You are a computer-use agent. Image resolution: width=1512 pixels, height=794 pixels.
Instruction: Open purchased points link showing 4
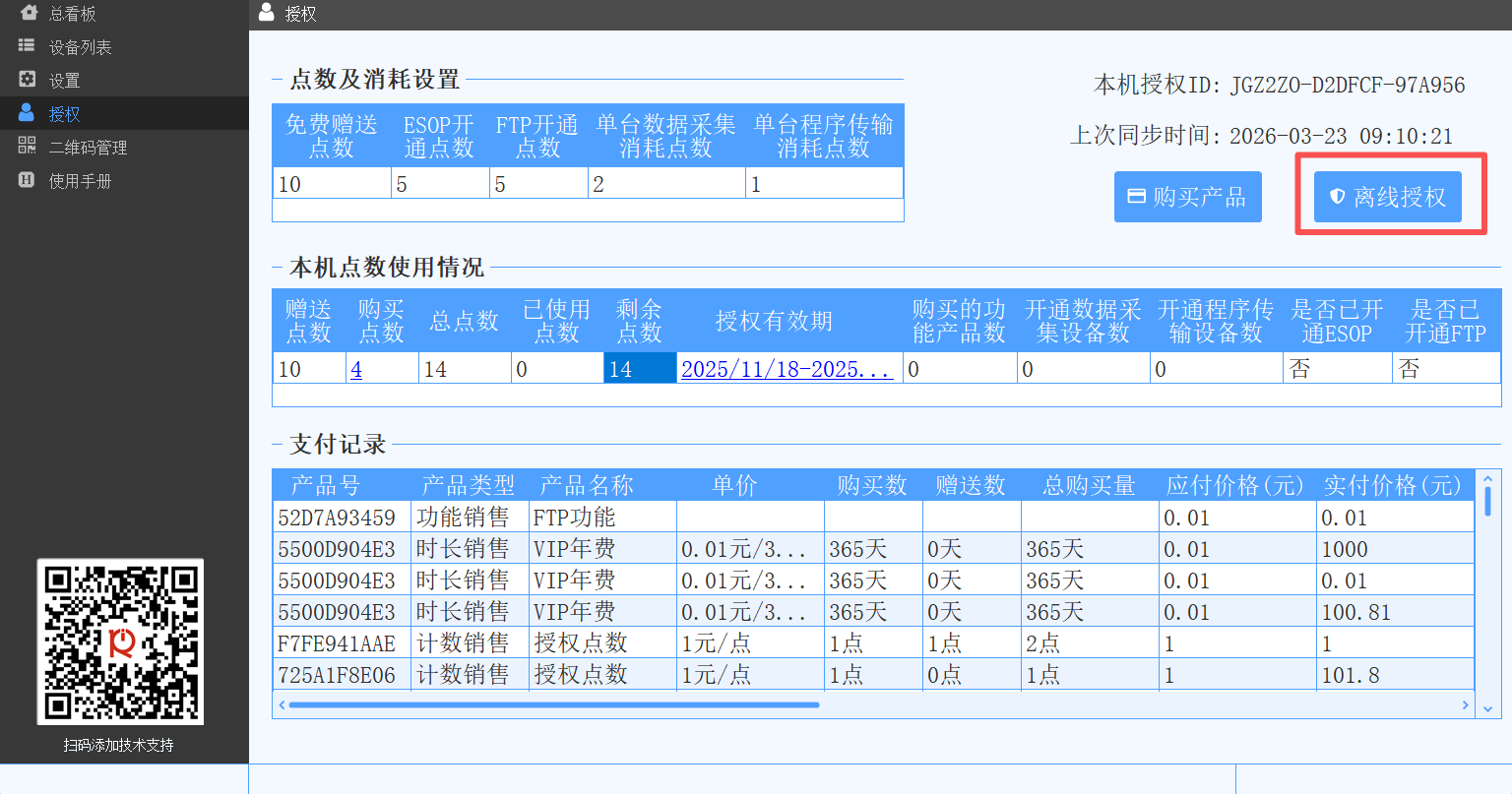pos(356,370)
